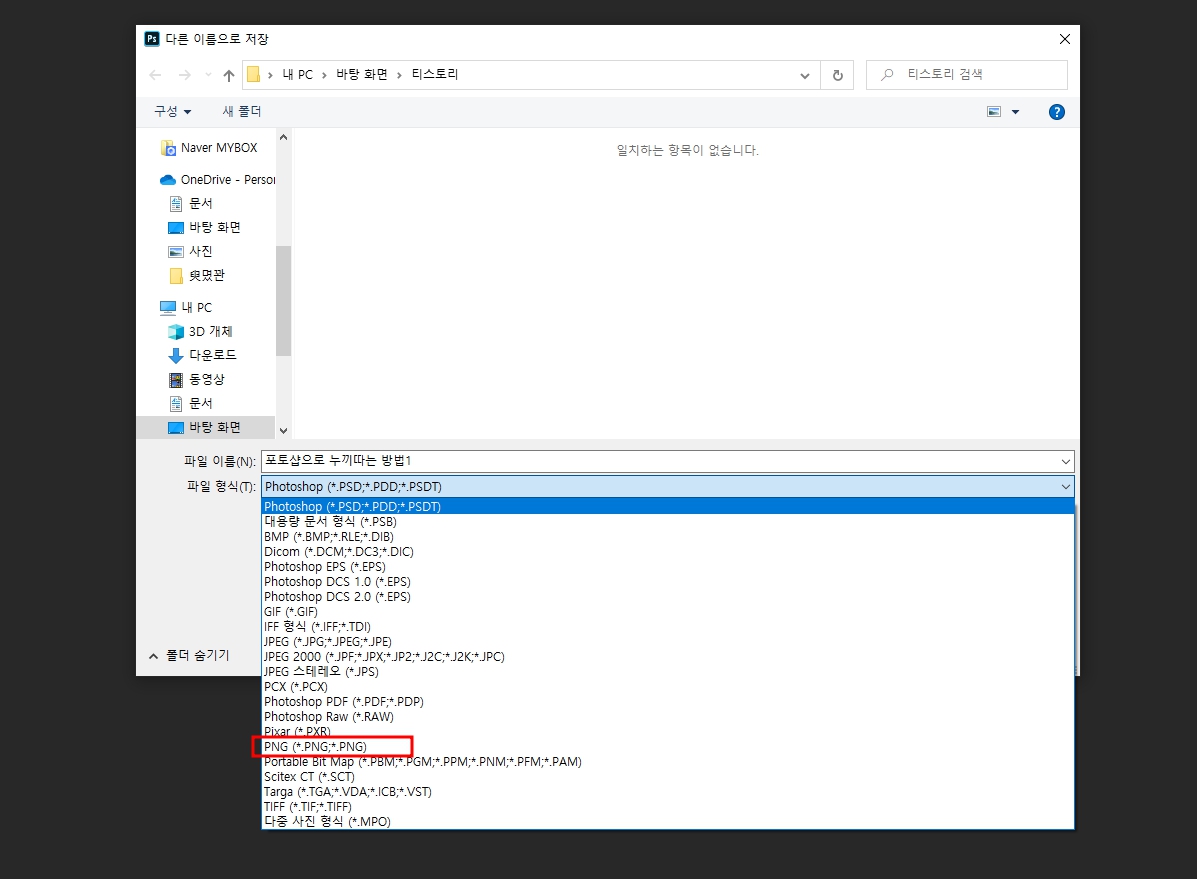Select BMP (*.BMP;*.RLE;*.DIB) format
The image size is (1197, 879).
(x=668, y=537)
